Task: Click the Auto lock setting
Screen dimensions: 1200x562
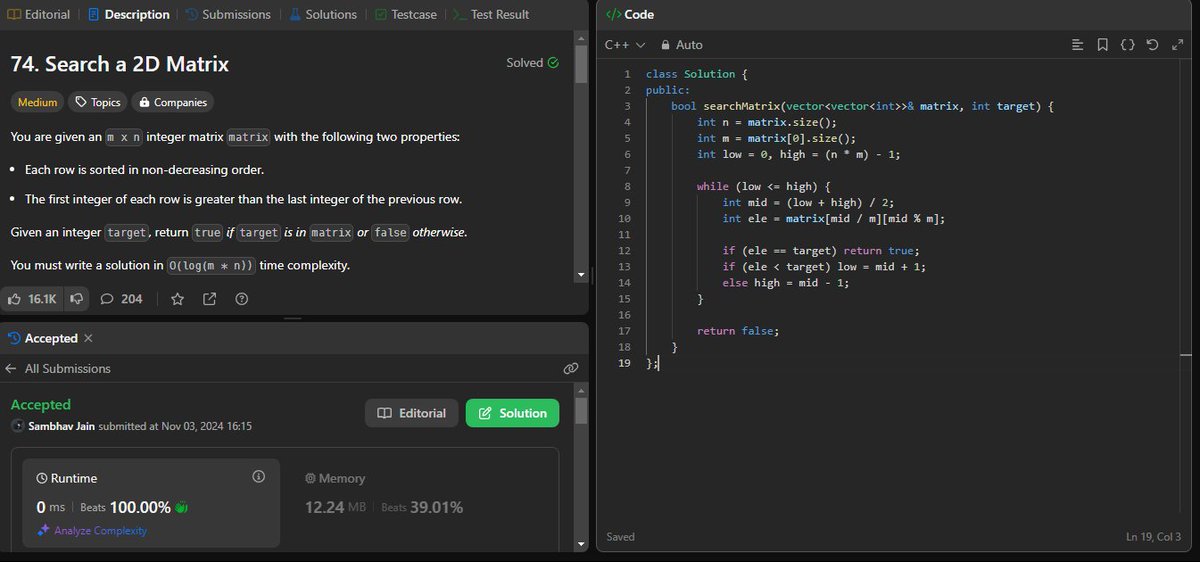Action: 682,45
